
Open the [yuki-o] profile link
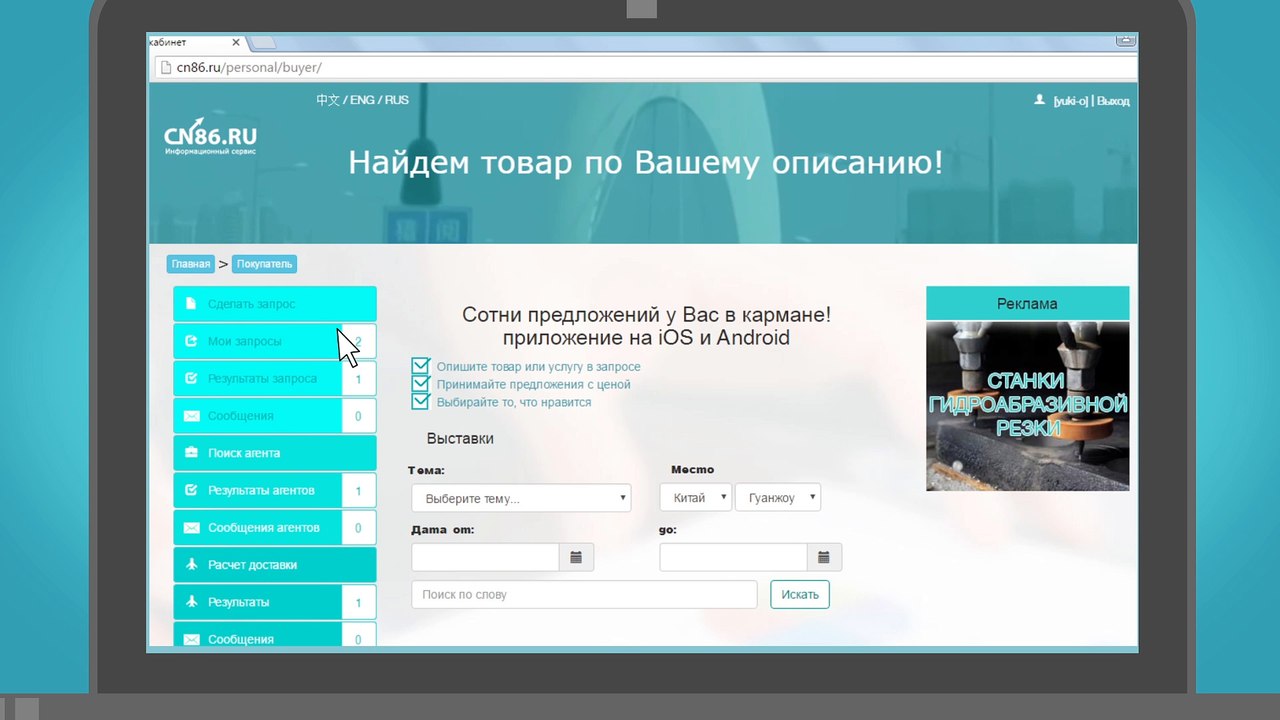[1070, 101]
